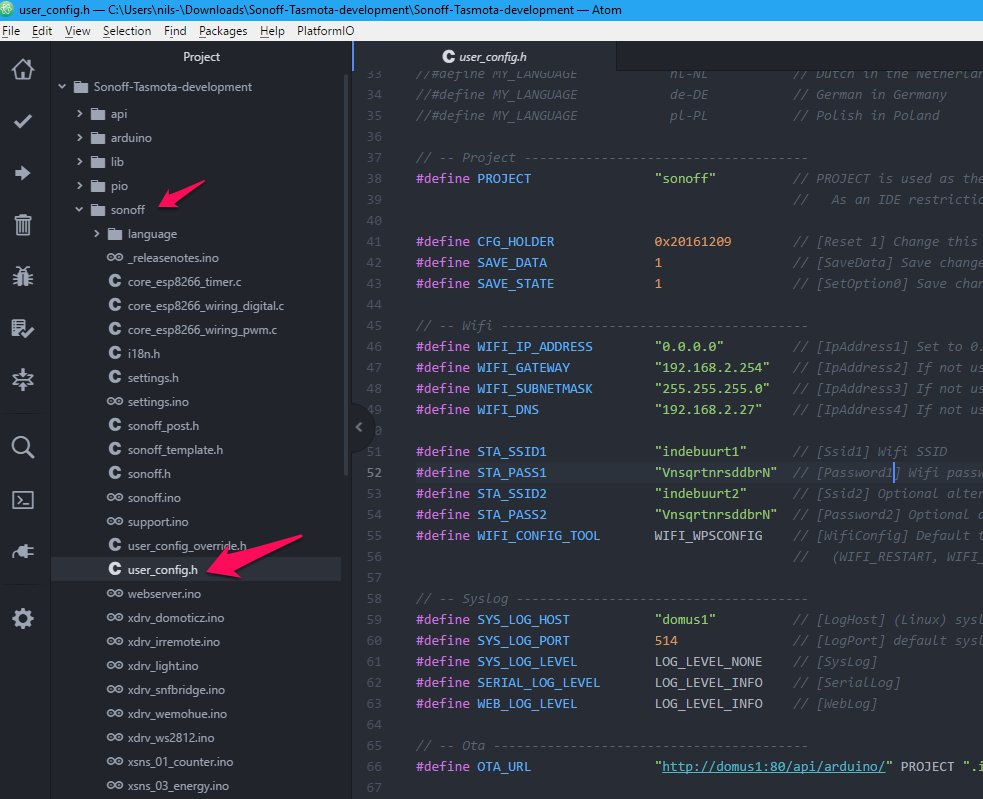Open settings.ino file
The image size is (983, 799).
pyautogui.click(x=158, y=401)
